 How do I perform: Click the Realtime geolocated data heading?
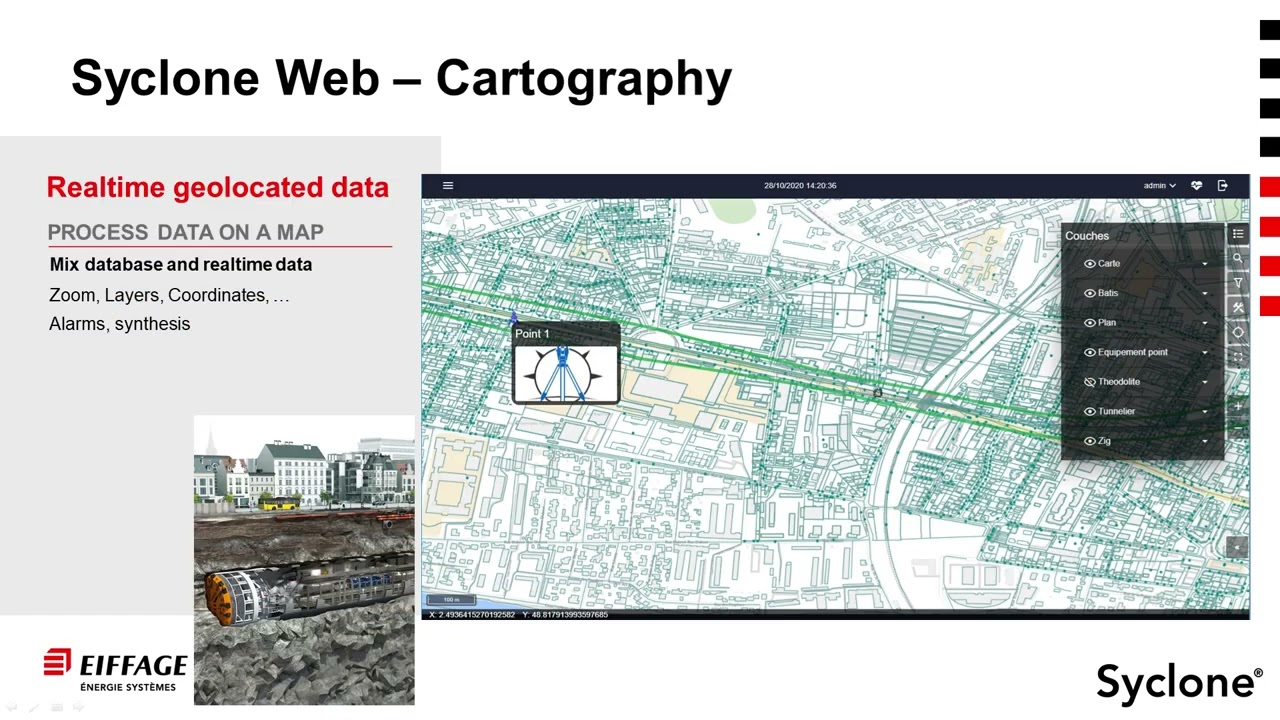(x=217, y=188)
